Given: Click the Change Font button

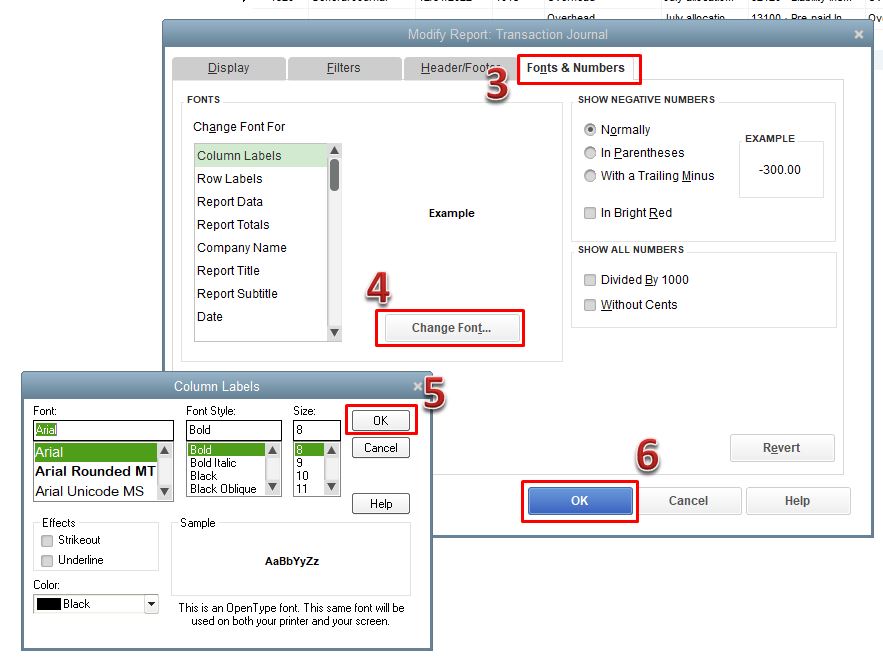Looking at the screenshot, I should (450, 327).
